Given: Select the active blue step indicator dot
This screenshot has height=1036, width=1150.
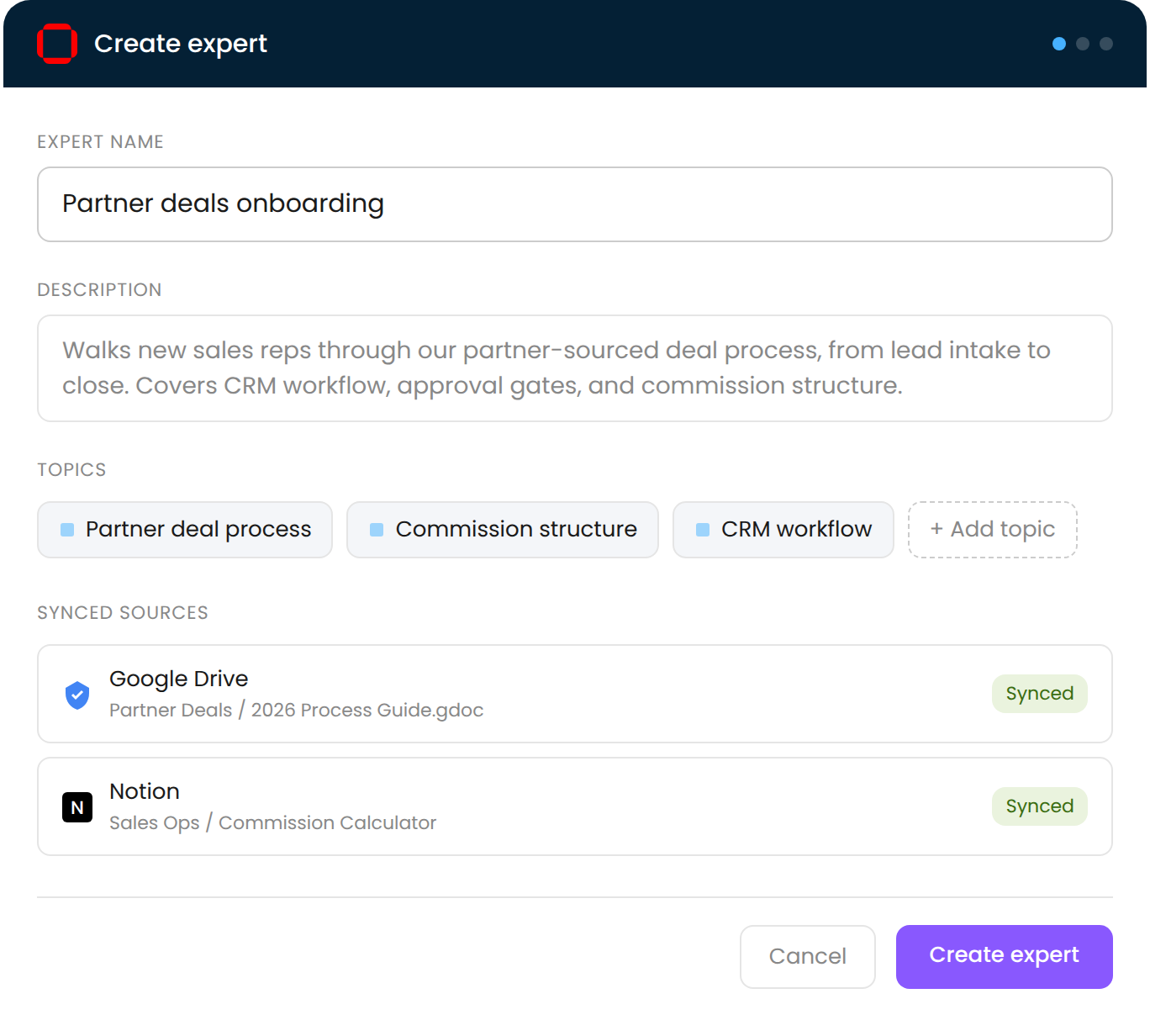Looking at the screenshot, I should pos(1058,44).
